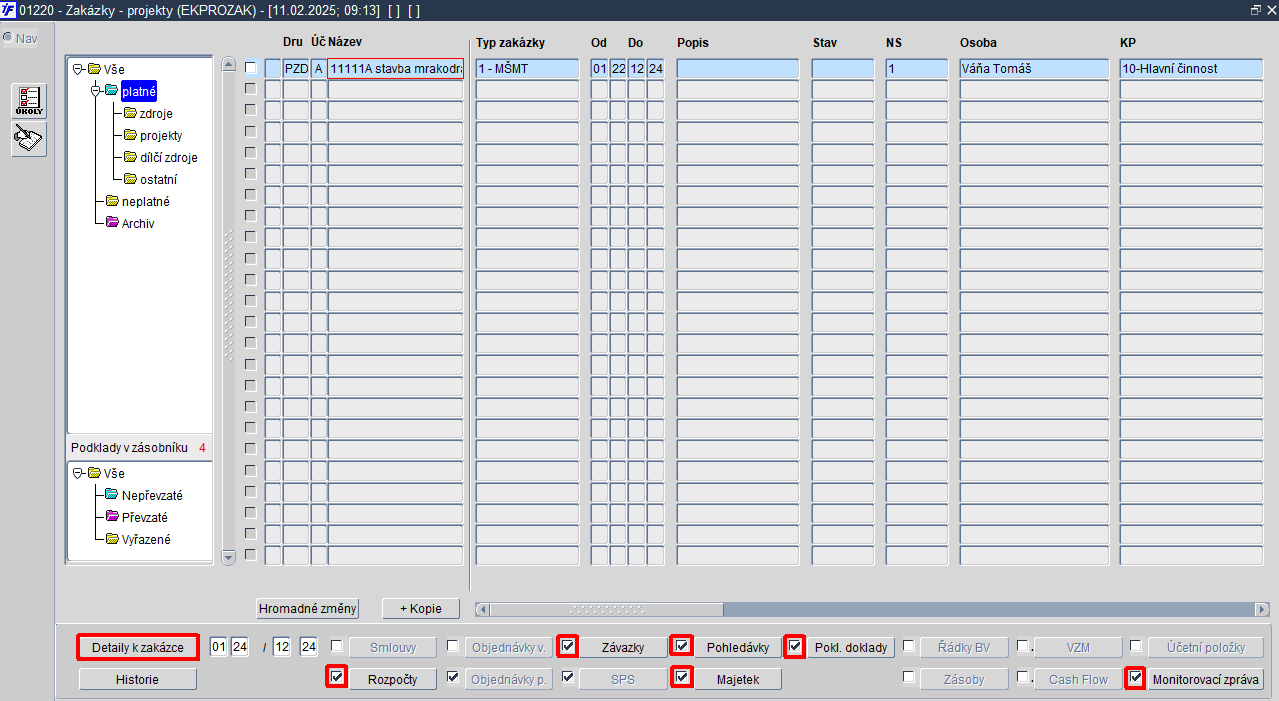Collapse the platné tree node
This screenshot has height=701, width=1279.
(96, 91)
